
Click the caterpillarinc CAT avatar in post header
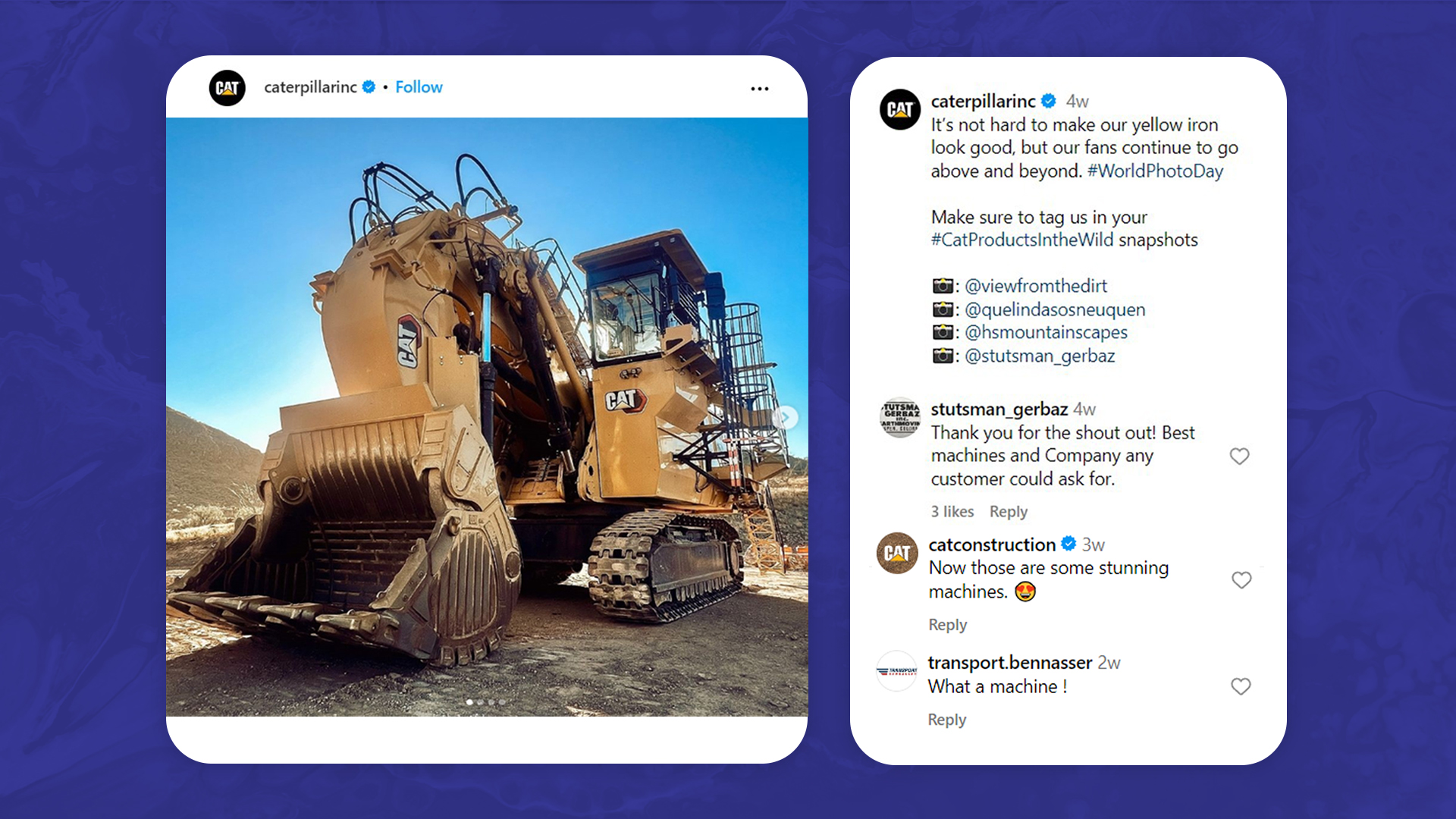(x=227, y=88)
